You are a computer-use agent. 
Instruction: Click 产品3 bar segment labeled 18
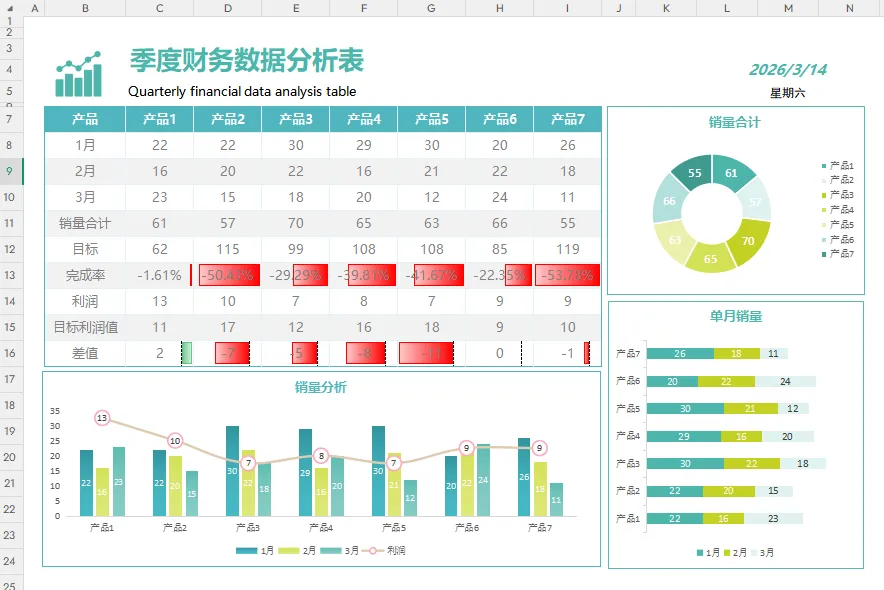click(803, 463)
